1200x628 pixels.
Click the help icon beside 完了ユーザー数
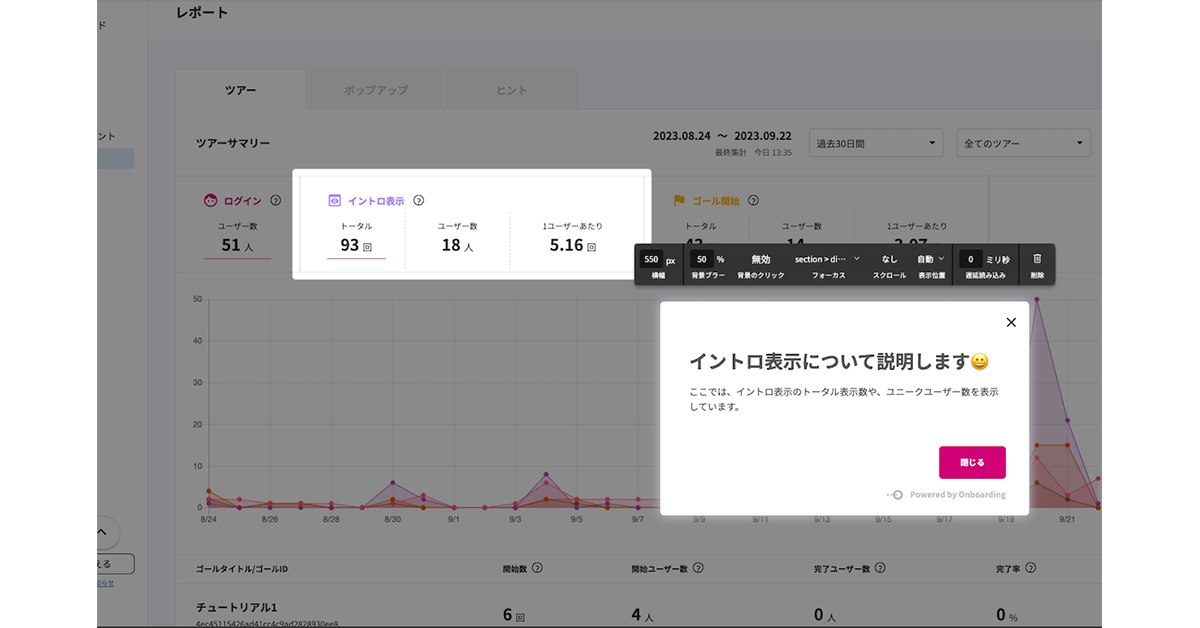(x=881, y=568)
